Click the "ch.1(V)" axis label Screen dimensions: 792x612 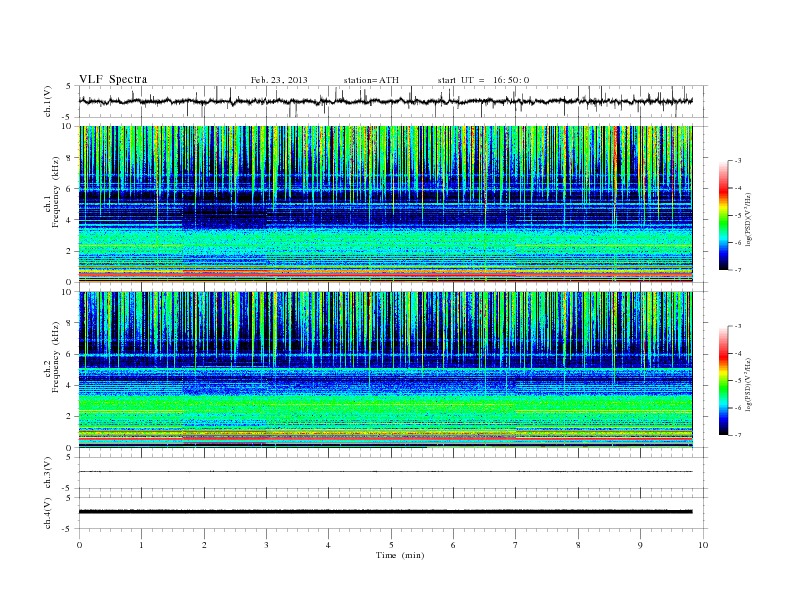(x=48, y=101)
